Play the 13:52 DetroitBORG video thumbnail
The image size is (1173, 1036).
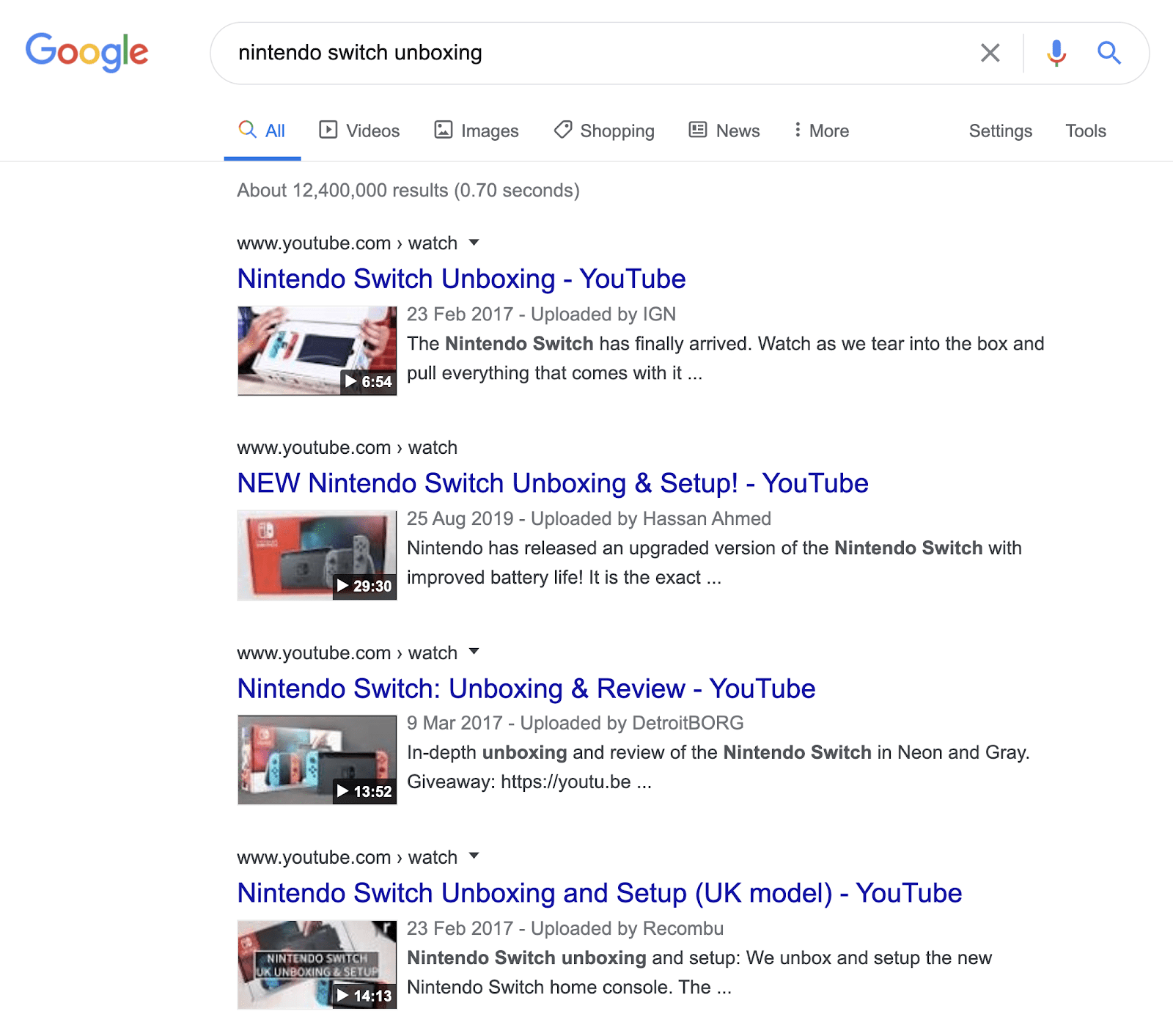point(317,760)
